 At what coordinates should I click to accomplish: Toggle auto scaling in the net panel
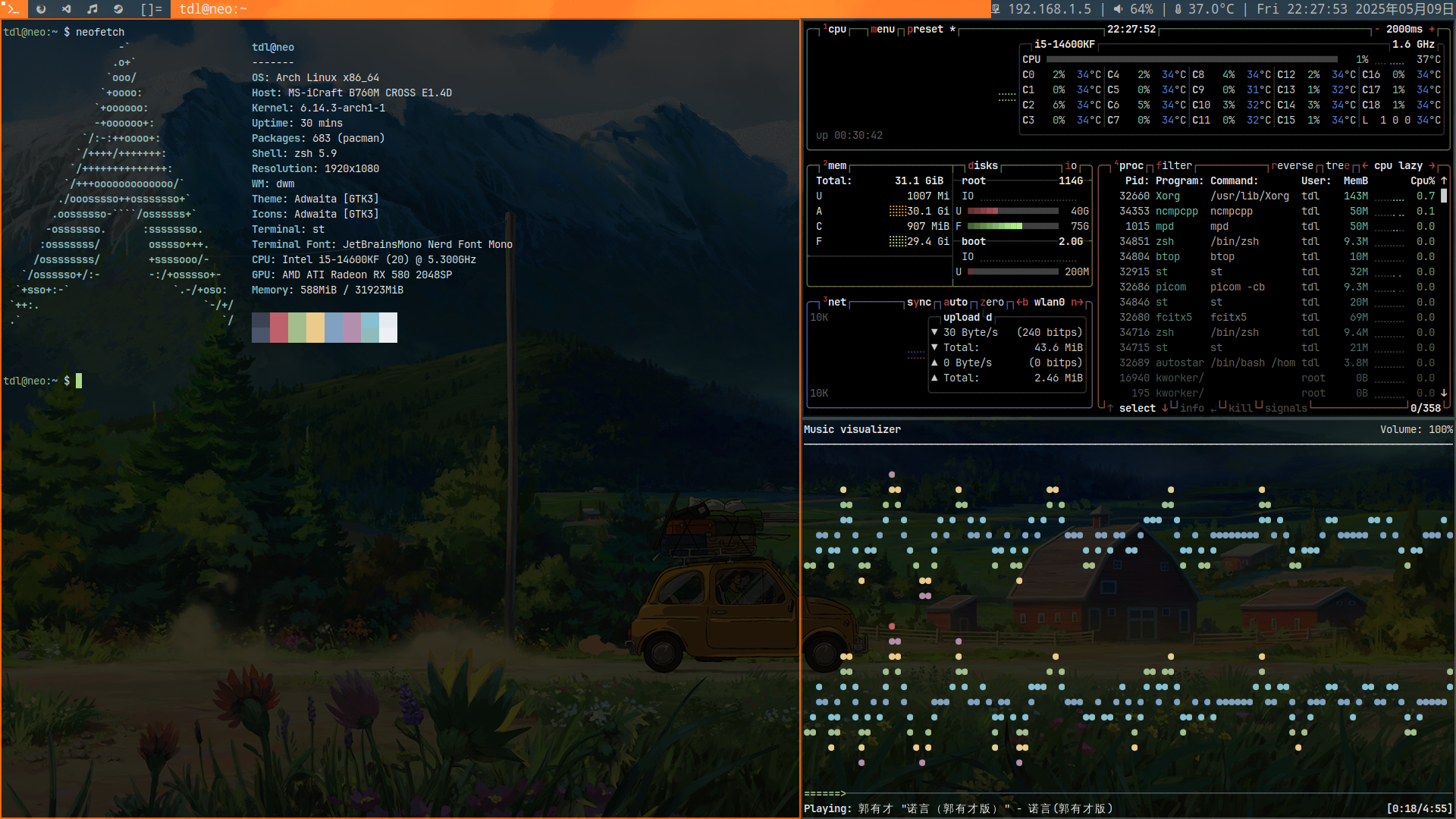click(x=955, y=302)
